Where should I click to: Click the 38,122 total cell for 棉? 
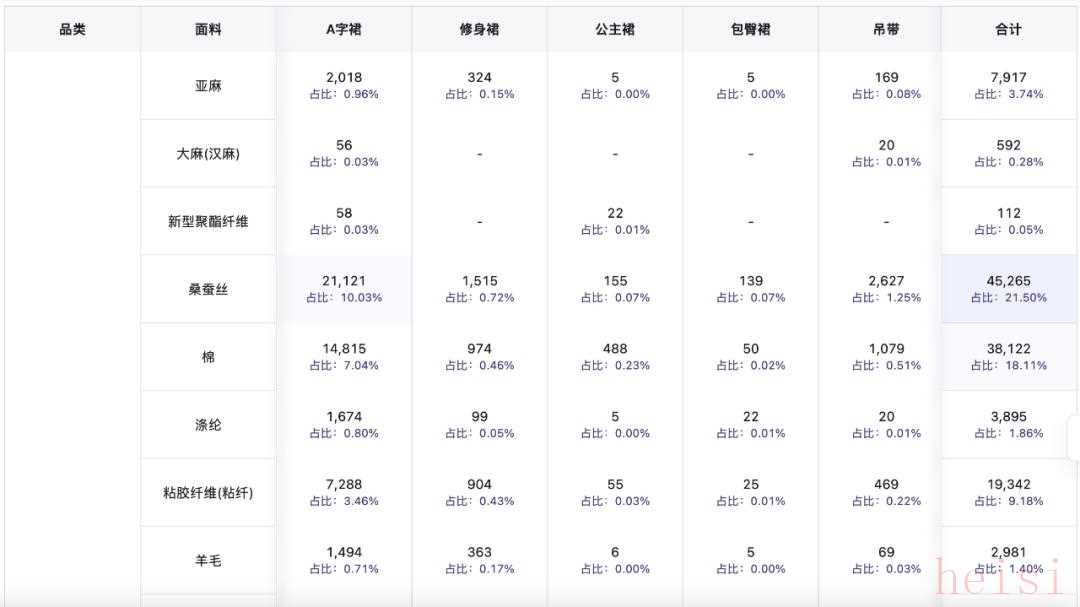tap(1008, 357)
